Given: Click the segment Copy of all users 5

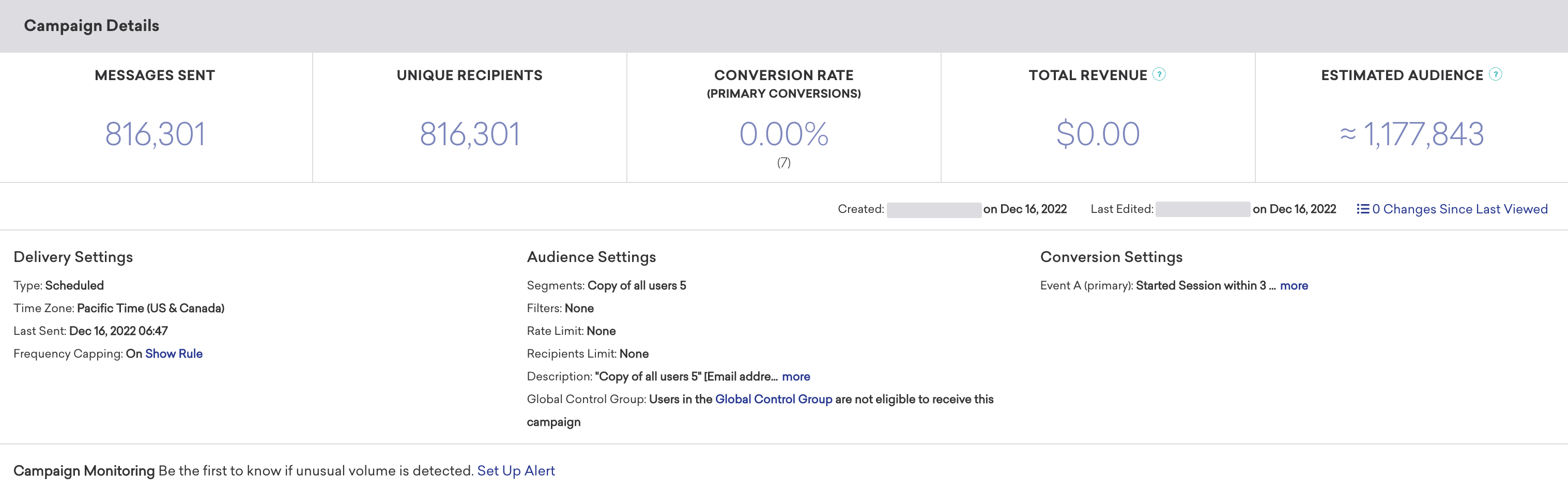Looking at the screenshot, I should click(x=637, y=285).
